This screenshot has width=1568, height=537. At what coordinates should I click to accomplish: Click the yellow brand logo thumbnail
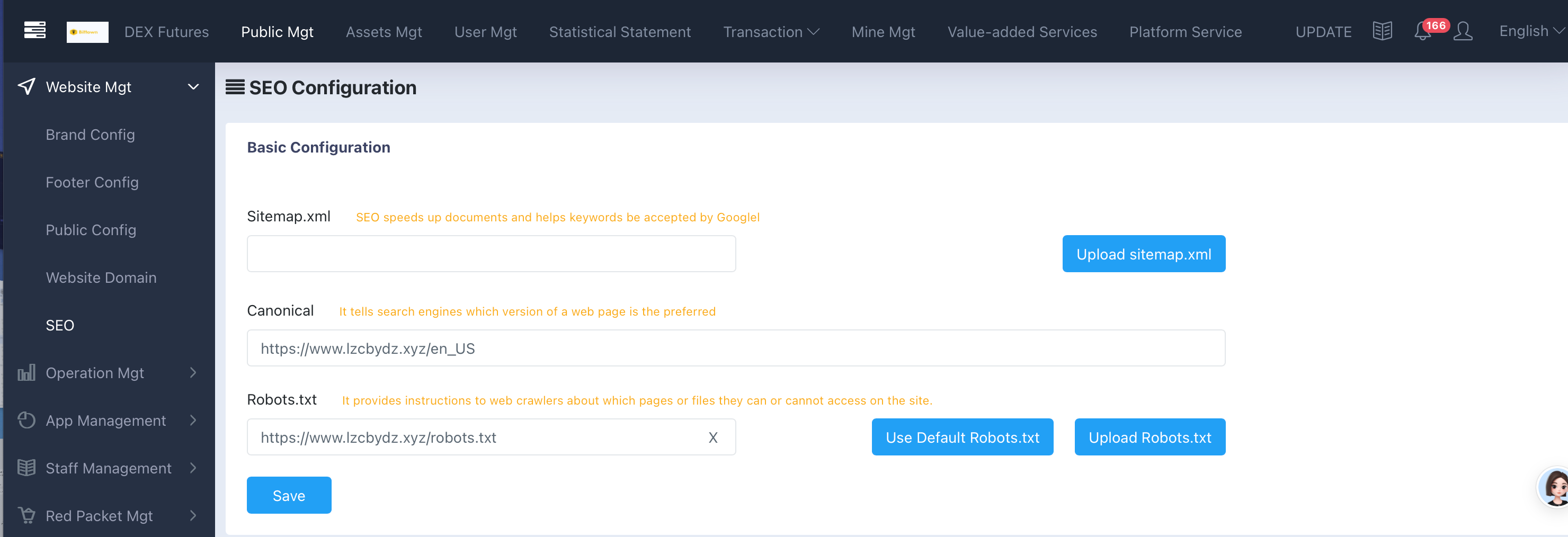(x=87, y=32)
